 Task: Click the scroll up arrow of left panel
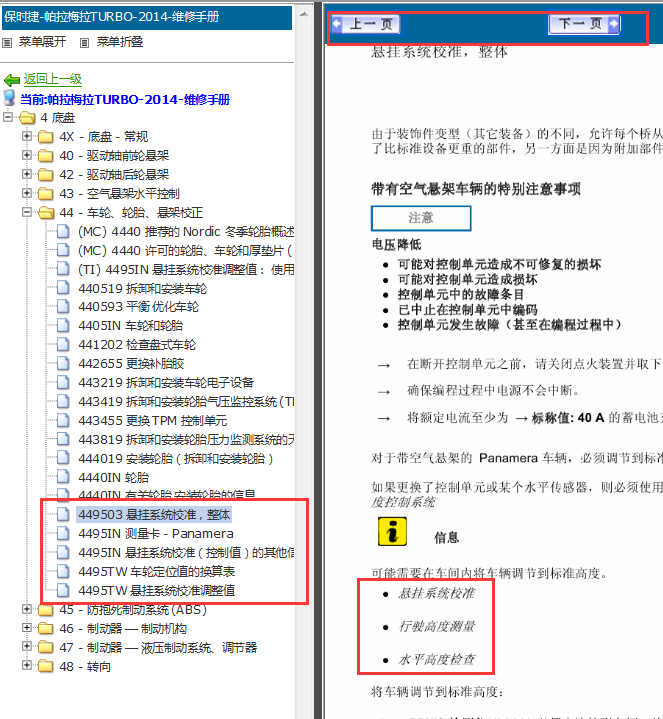coord(304,14)
